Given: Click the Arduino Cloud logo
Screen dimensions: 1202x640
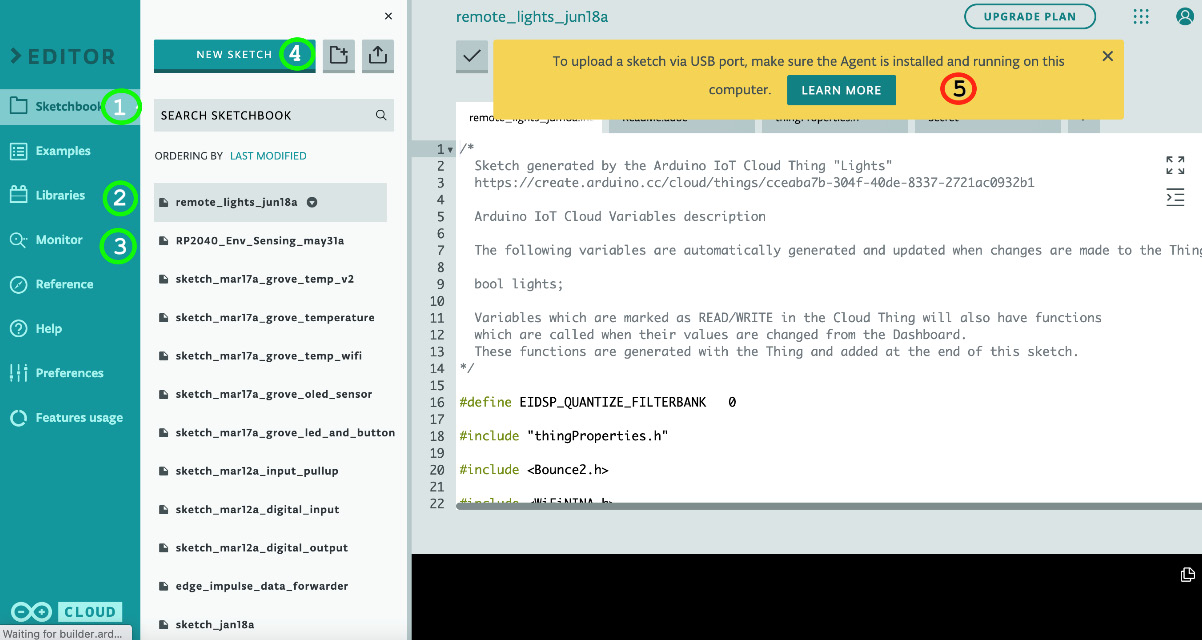Looking at the screenshot, I should (66, 612).
